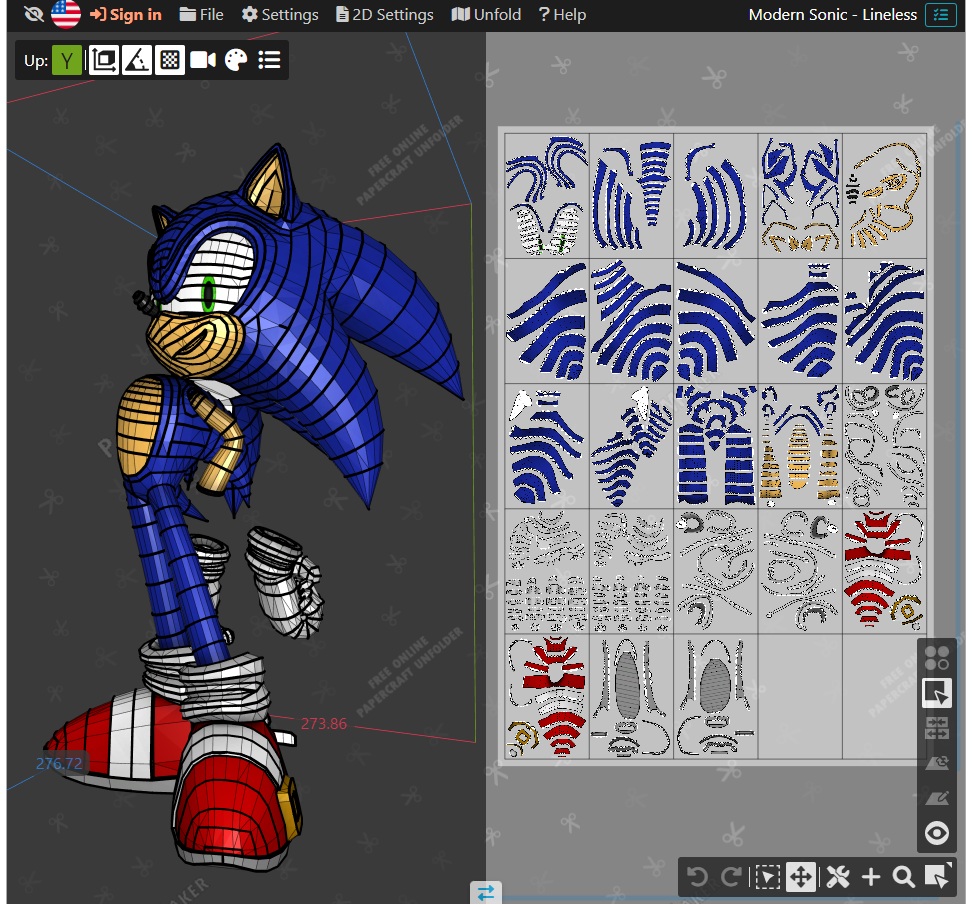This screenshot has width=972, height=904.
Task: Toggle the checkerboard texture display icon
Action: [x=170, y=61]
